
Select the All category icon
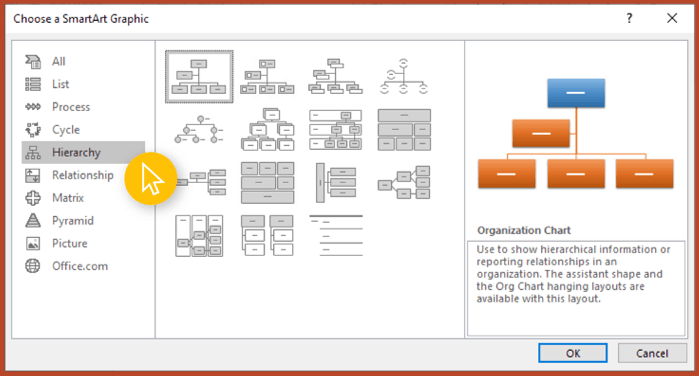click(x=33, y=62)
